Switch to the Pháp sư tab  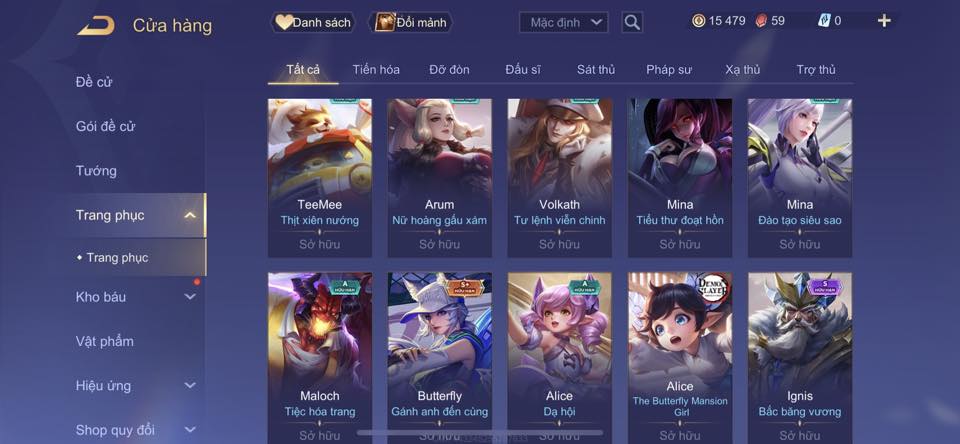669,70
